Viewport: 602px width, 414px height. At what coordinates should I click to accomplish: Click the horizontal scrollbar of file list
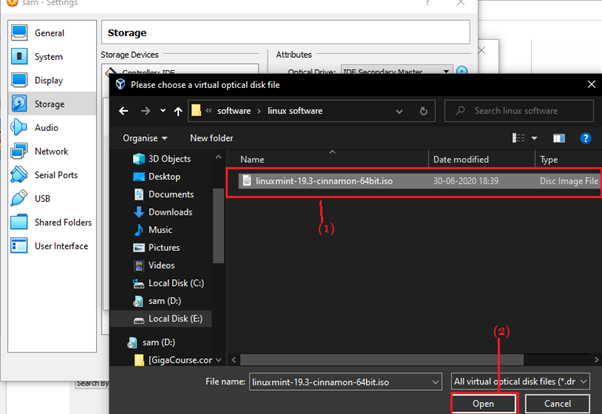click(382, 360)
